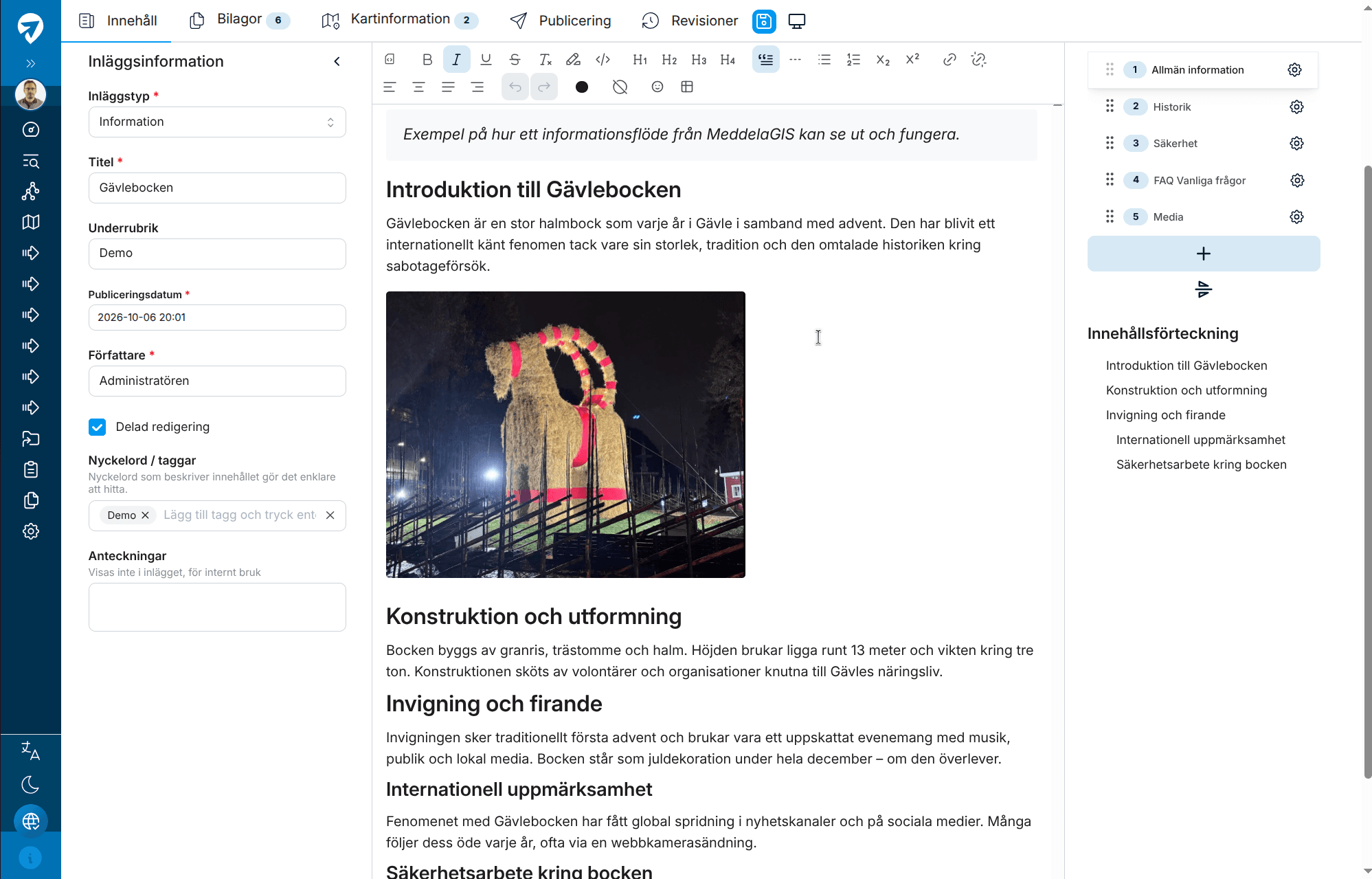Screen dimensions: 1372x879
Task: Remove link from selected text
Action: 978,60
